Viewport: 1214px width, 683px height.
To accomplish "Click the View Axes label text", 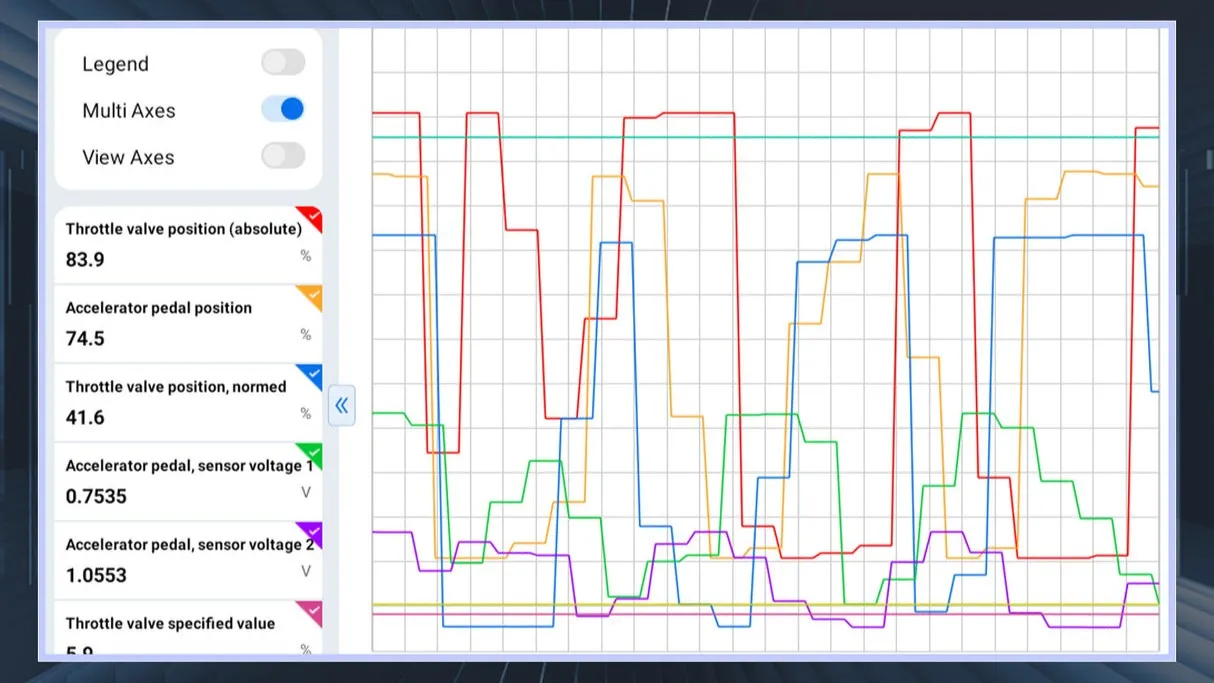I will click(128, 157).
